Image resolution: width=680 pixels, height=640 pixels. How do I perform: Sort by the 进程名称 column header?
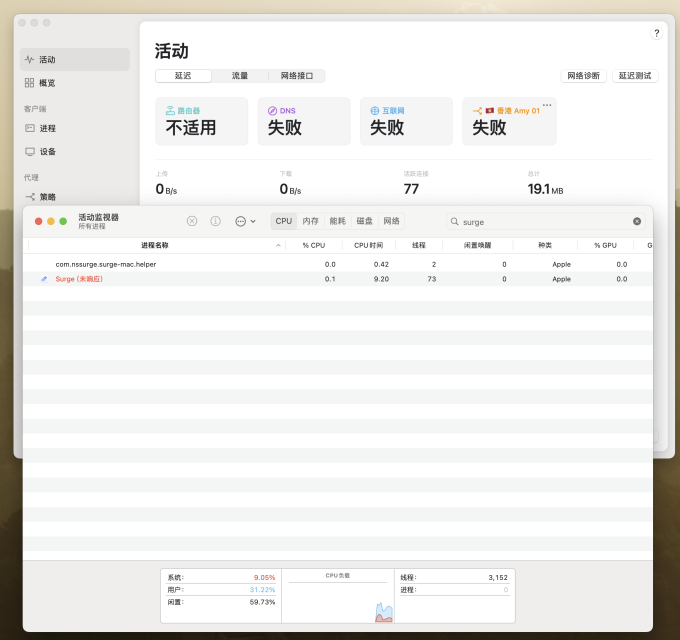[x=155, y=245]
